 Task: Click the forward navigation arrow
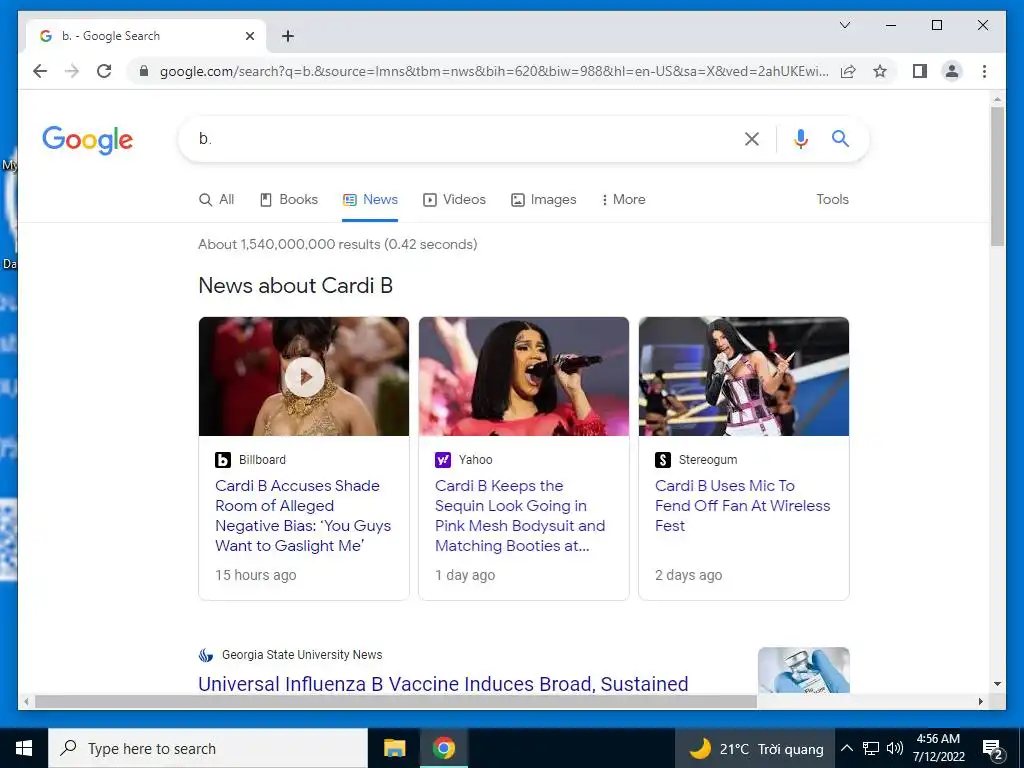pyautogui.click(x=72, y=71)
